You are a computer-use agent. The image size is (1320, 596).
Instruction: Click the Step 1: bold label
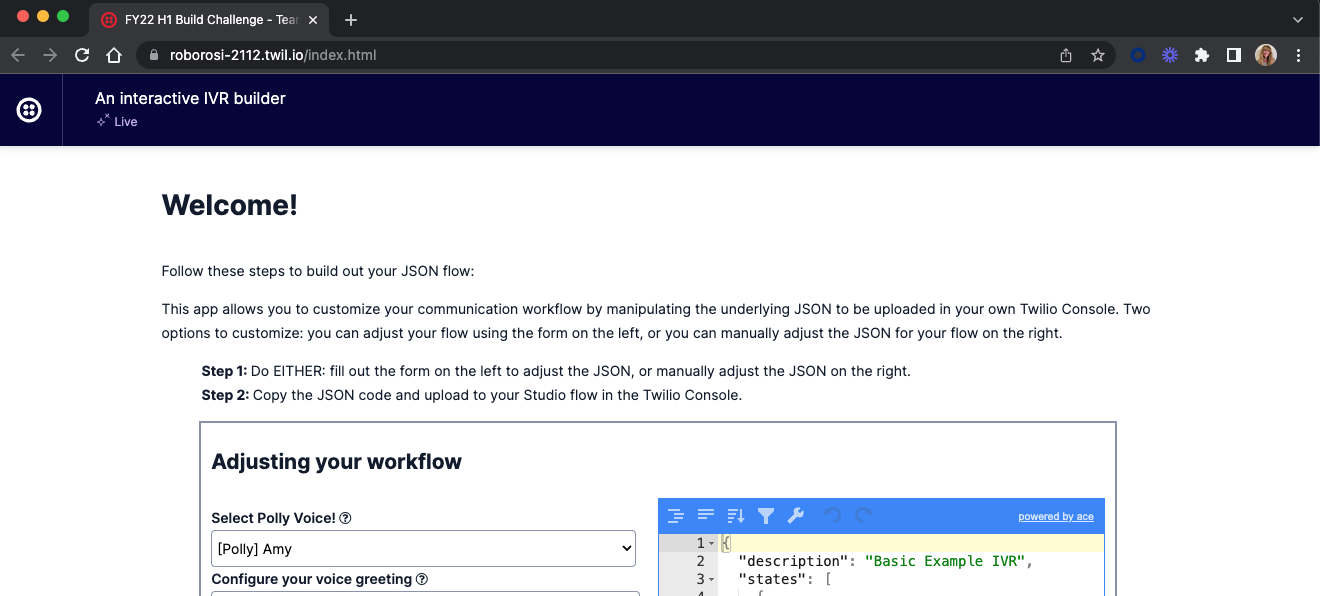click(224, 371)
